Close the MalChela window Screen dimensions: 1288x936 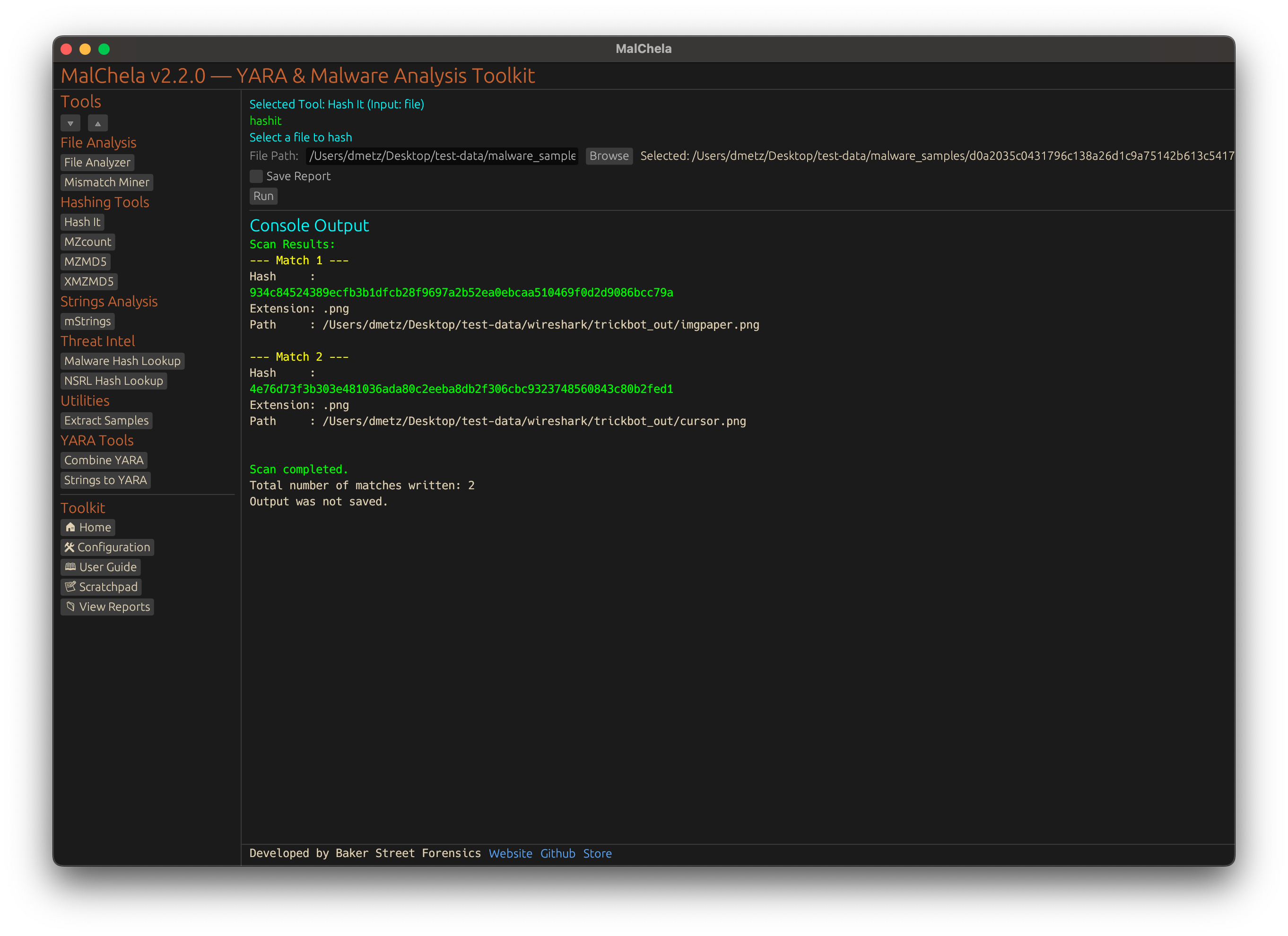point(67,49)
